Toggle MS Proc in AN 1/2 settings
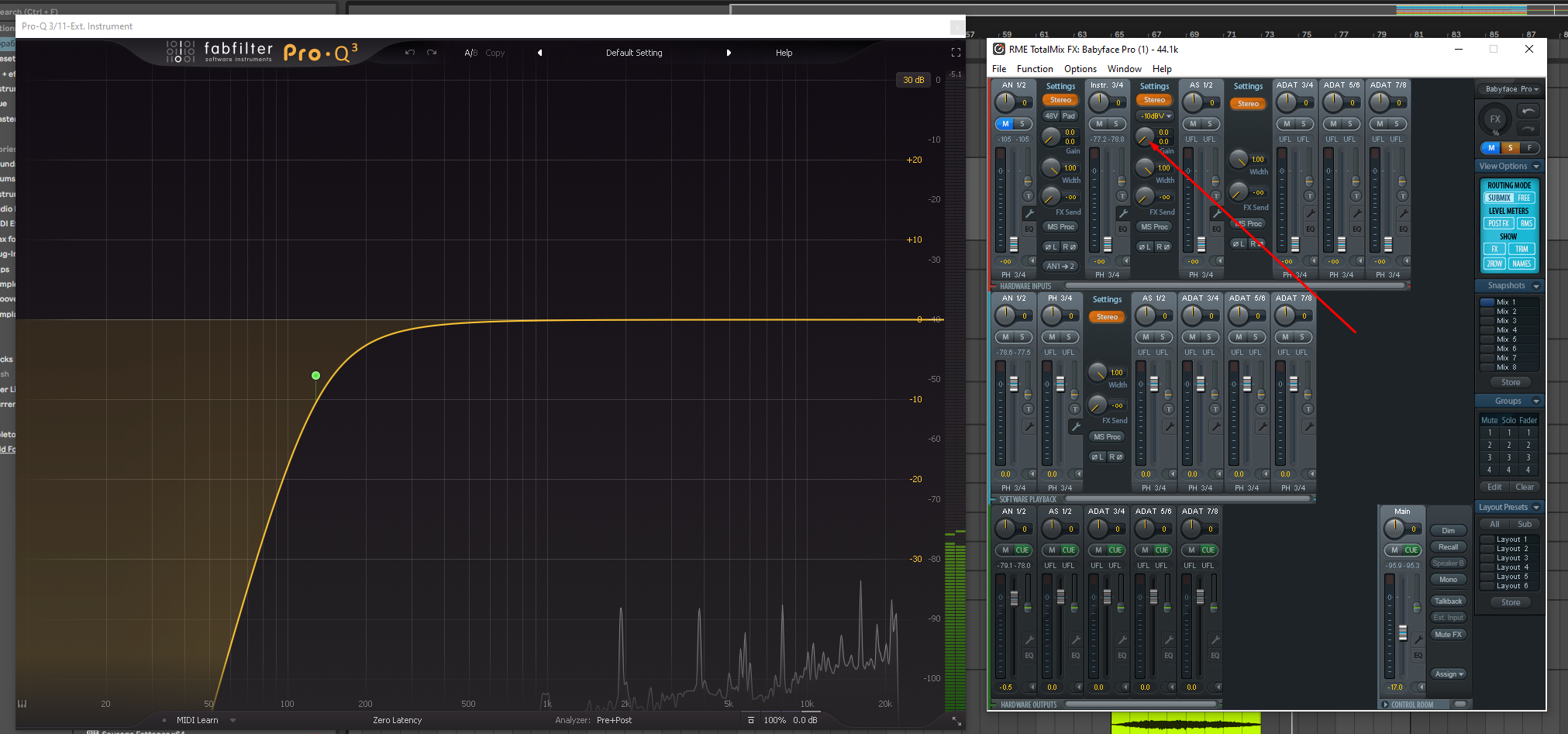Viewport: 1568px width, 734px height. 1060,227
